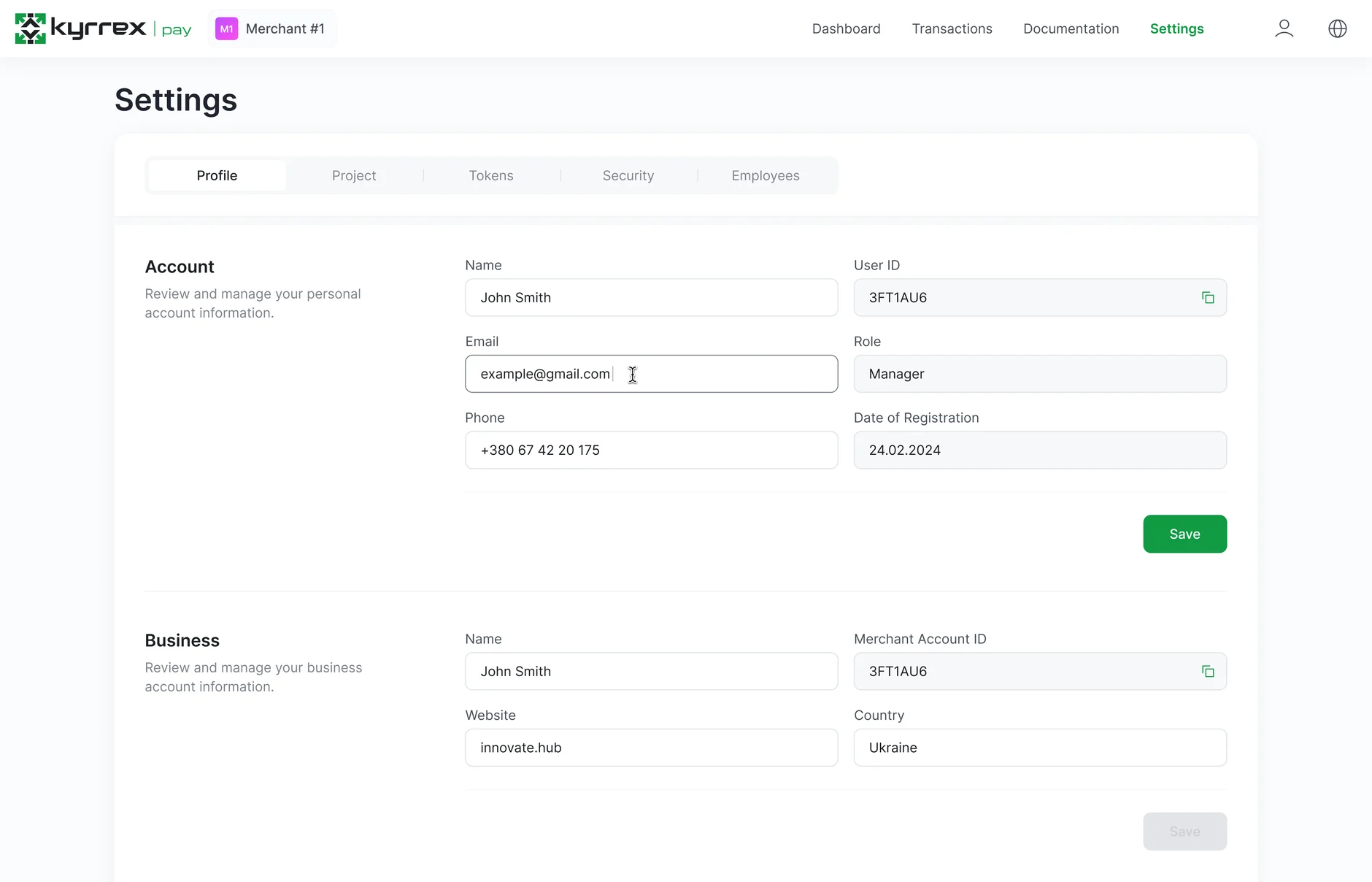Click the Role field showing Manager
Viewport: 1372px width, 882px height.
1040,374
